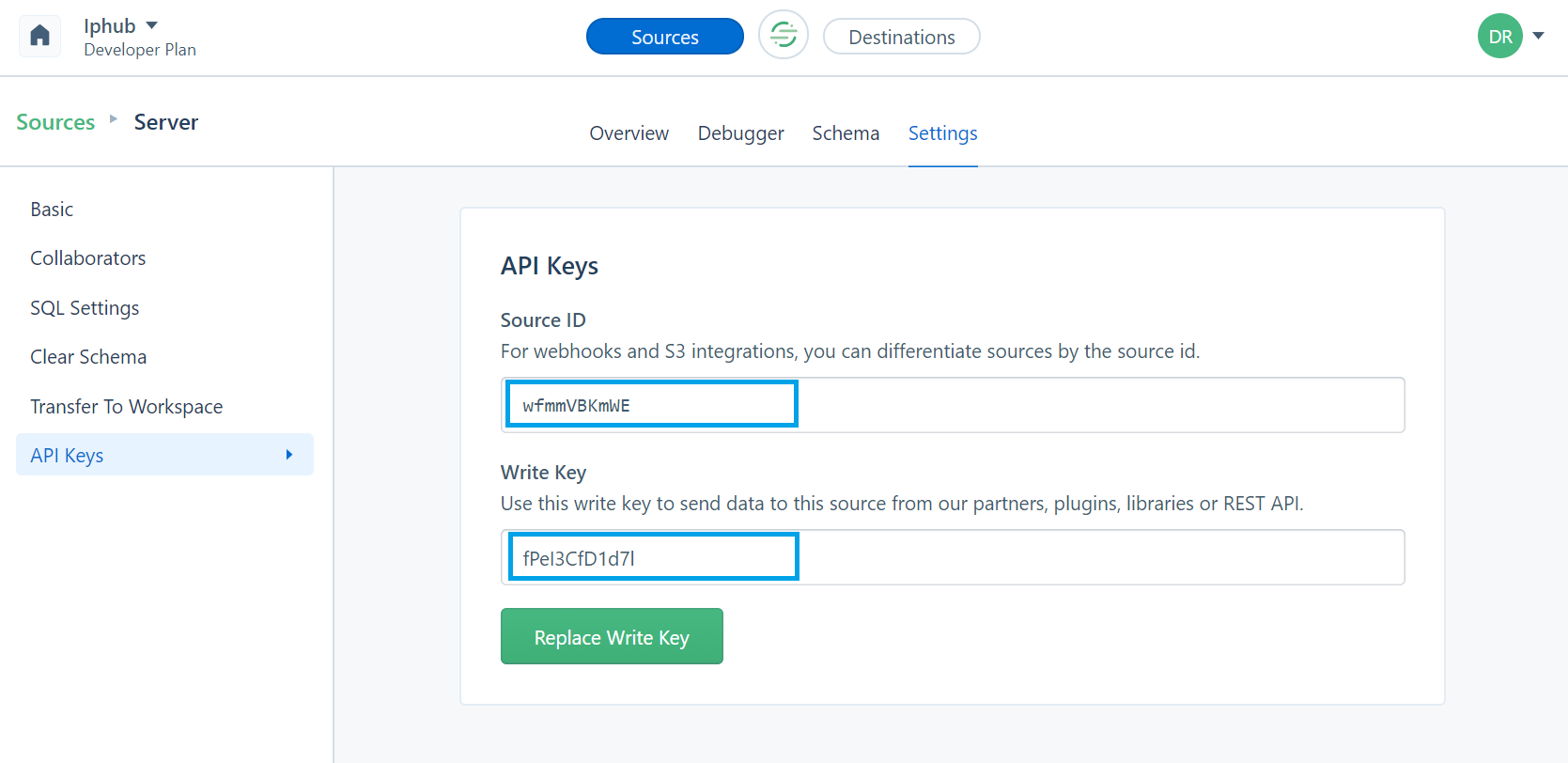Choose Clear Schema in sidebar
Image resolution: width=1568 pixels, height=763 pixels.
[88, 357]
